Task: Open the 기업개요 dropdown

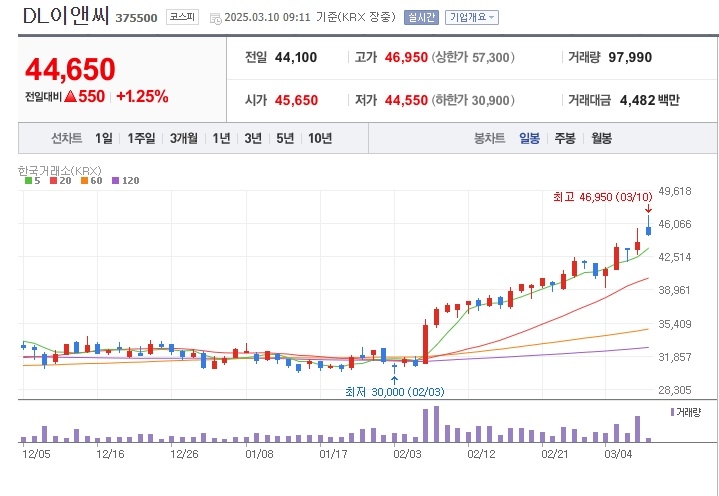Action: tap(472, 18)
